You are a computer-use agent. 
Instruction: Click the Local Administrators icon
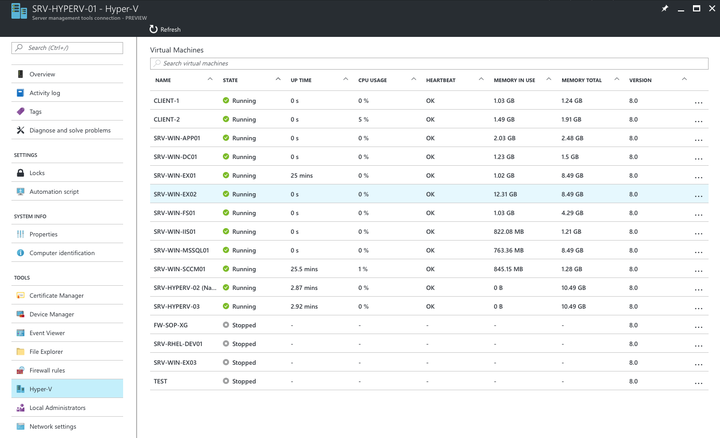click(x=20, y=408)
